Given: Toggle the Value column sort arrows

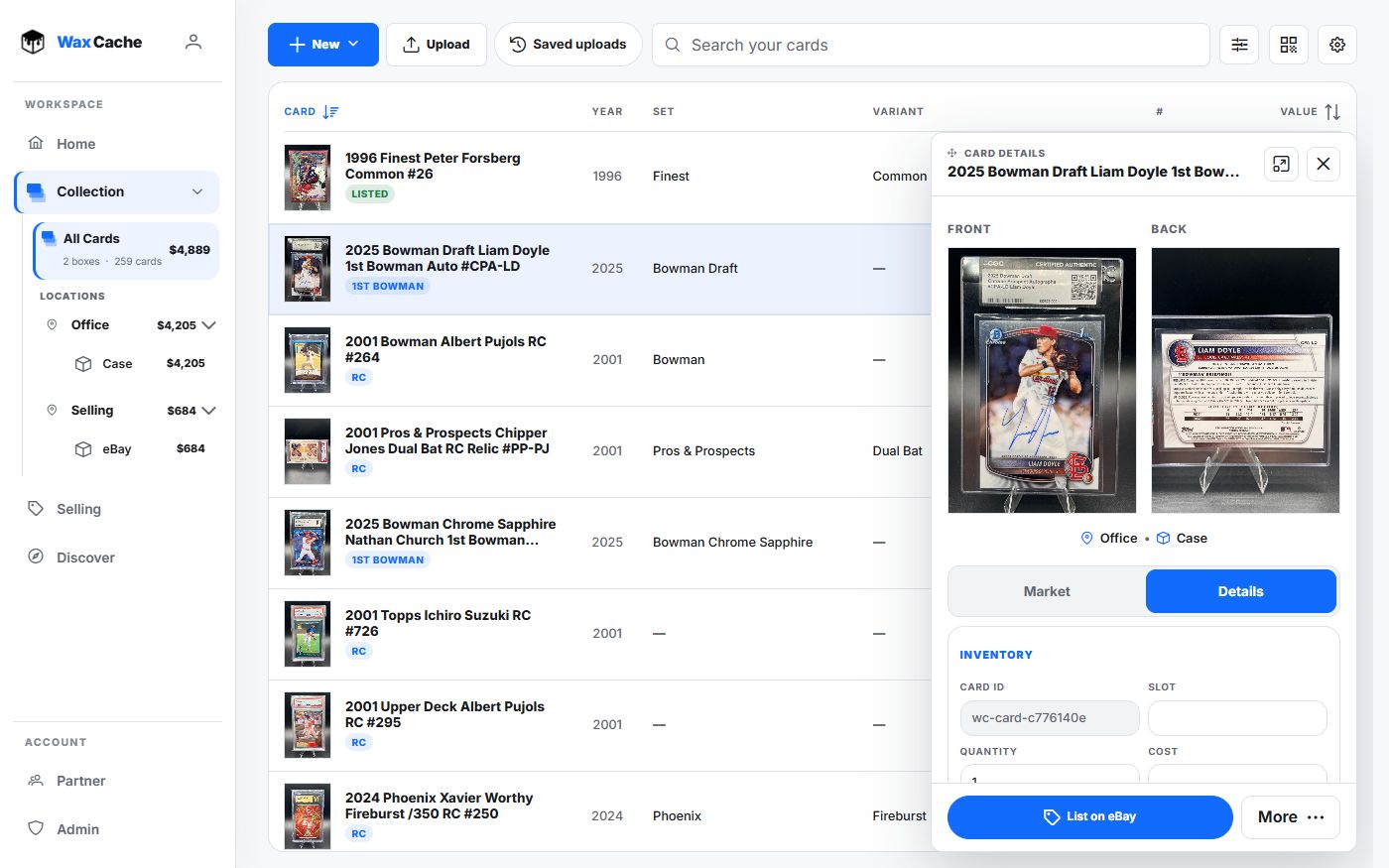Looking at the screenshot, I should pos(1332,112).
